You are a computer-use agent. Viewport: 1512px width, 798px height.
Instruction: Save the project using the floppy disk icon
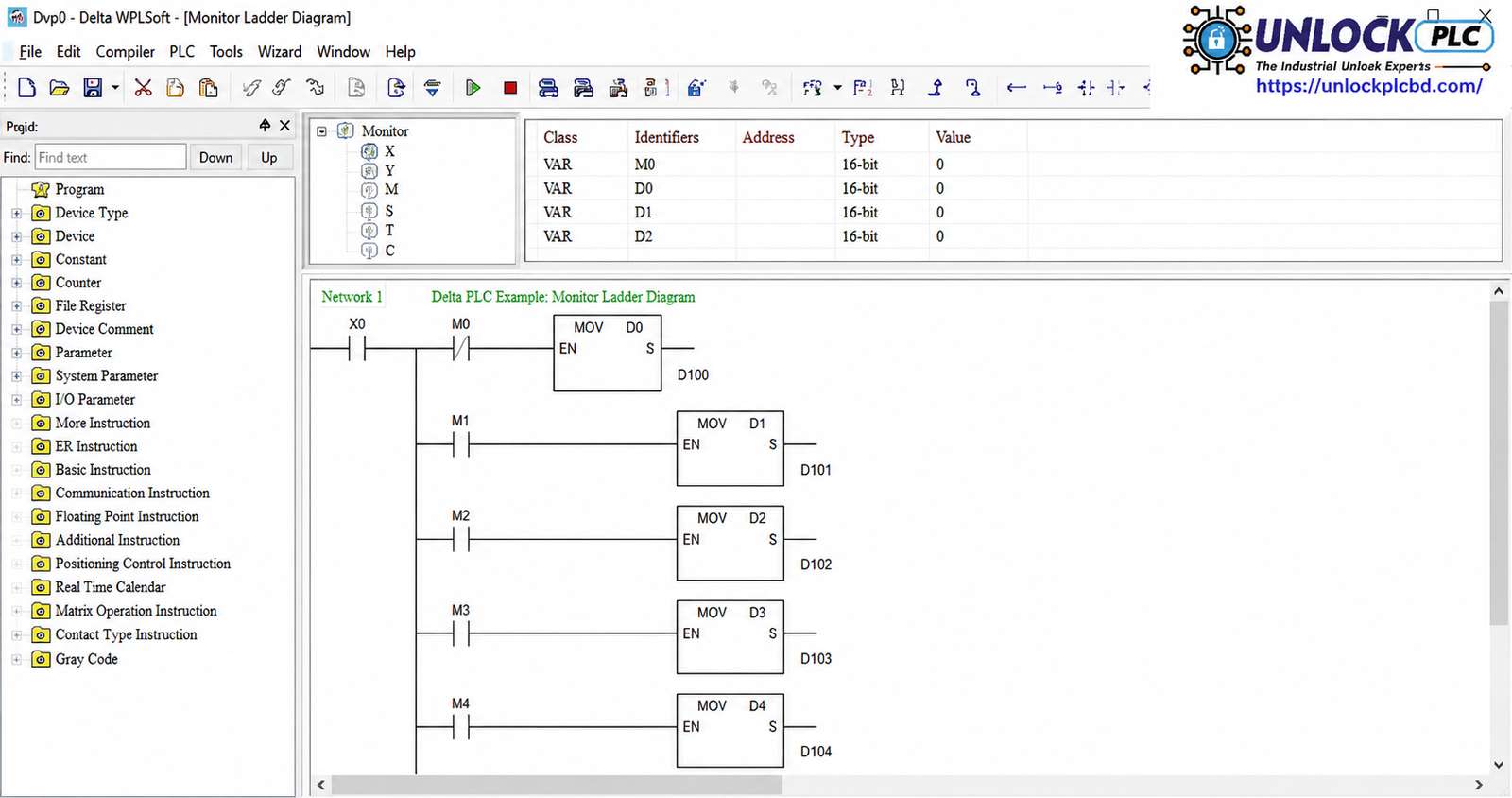(93, 88)
